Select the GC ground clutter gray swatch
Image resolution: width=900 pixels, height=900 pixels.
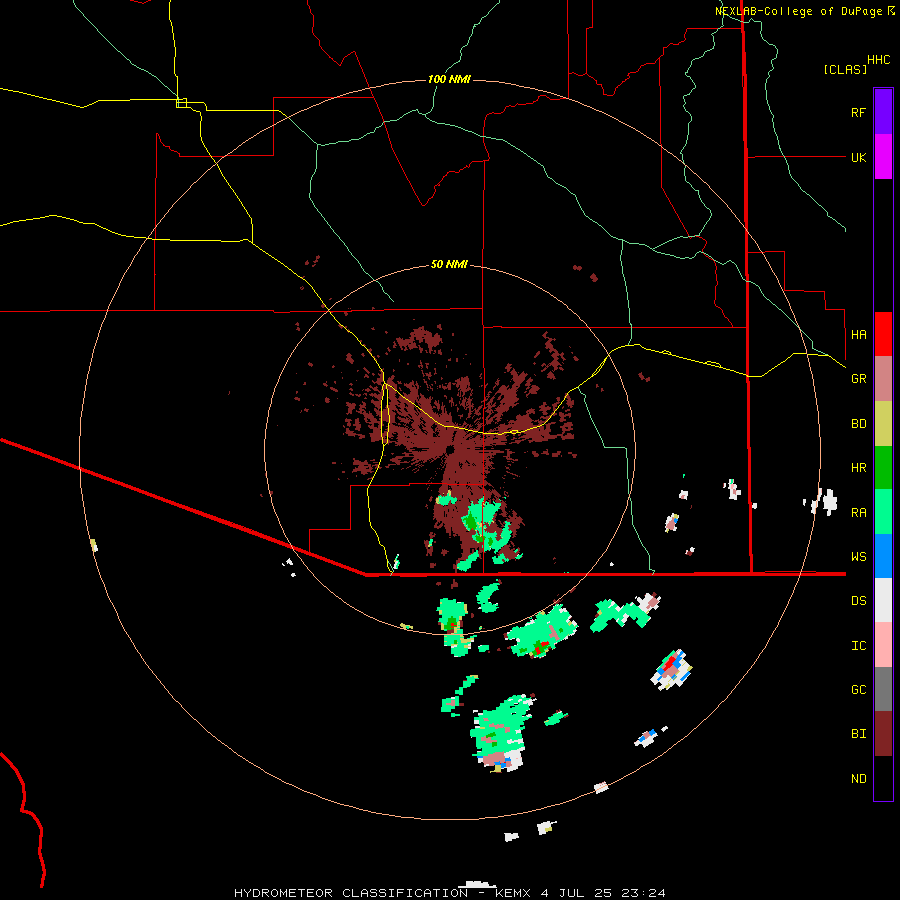click(883, 689)
